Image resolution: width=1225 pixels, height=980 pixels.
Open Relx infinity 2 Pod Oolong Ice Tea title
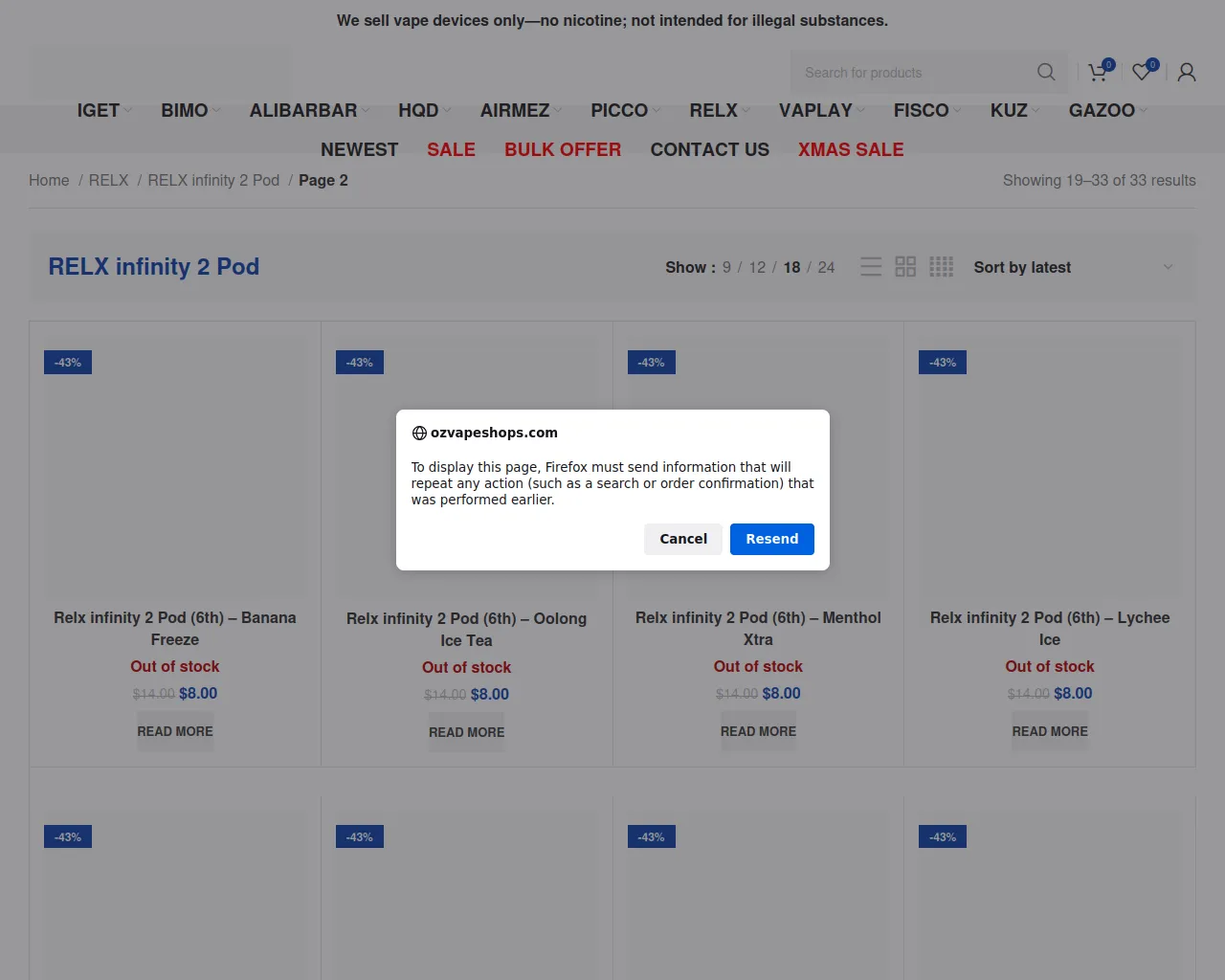(467, 630)
